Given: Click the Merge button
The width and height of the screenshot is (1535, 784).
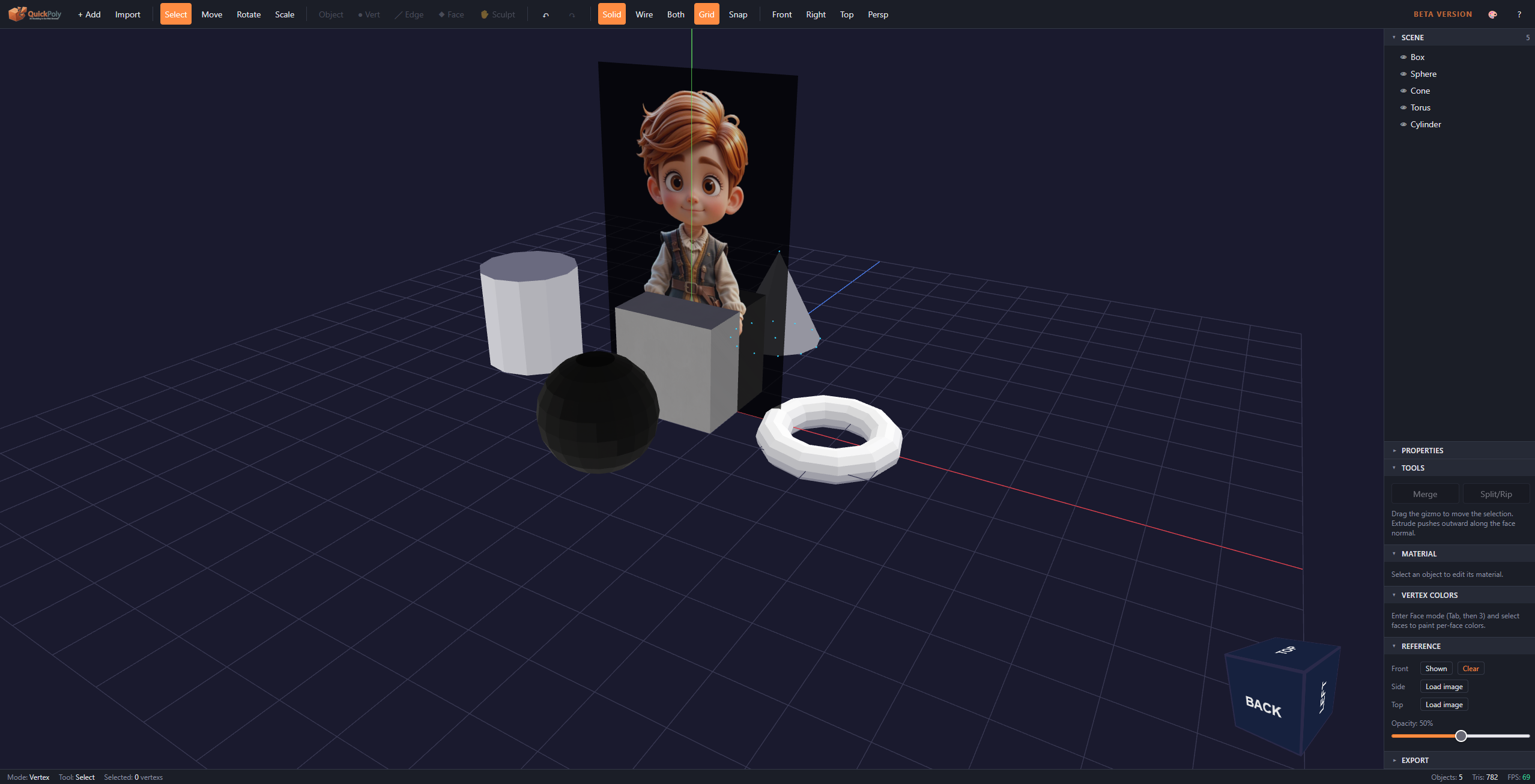Looking at the screenshot, I should (x=1425, y=494).
